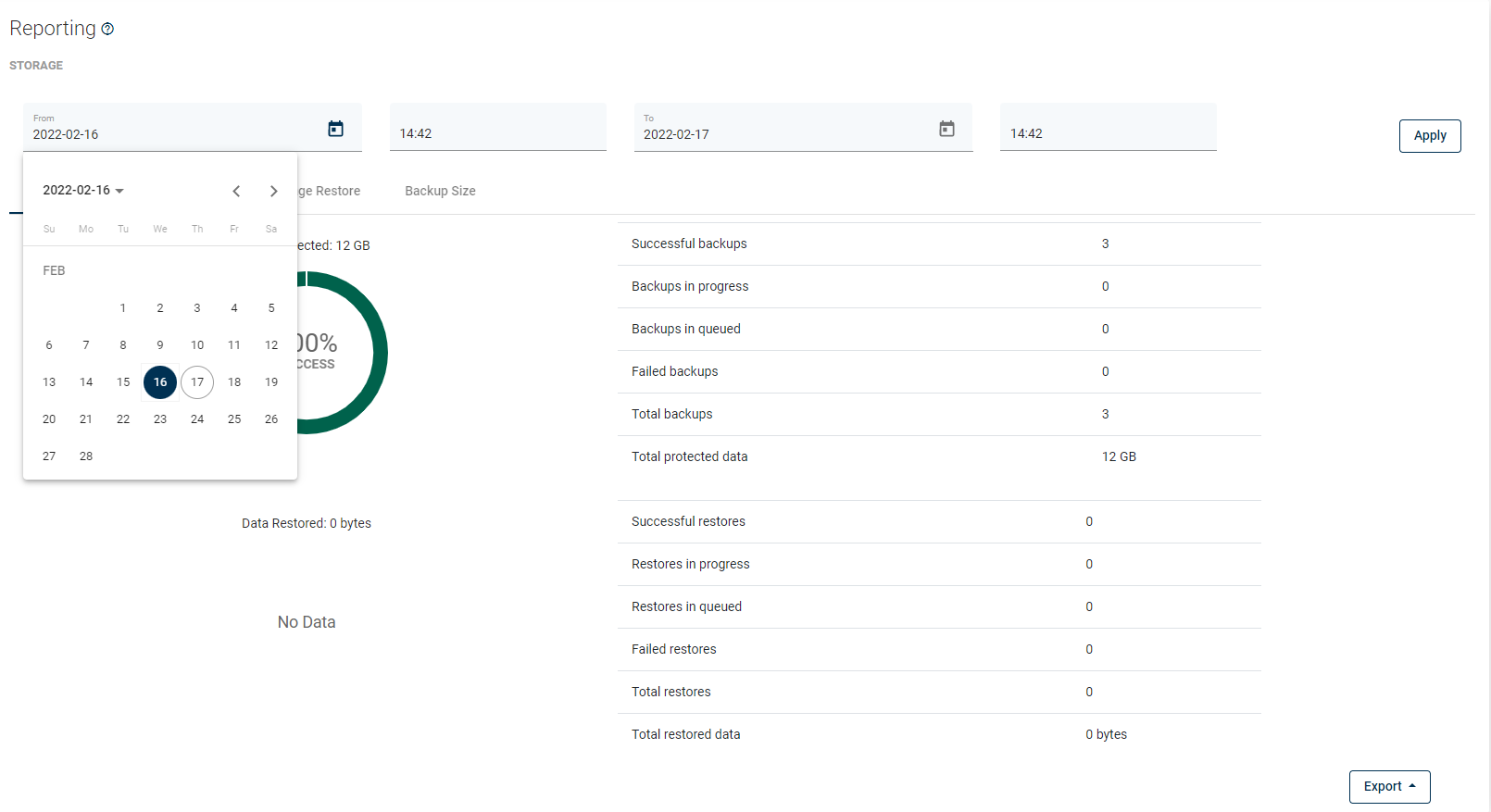This screenshot has width=1491, height=812.
Task: Click the To time field showing 14:42
Action: coord(1108,133)
